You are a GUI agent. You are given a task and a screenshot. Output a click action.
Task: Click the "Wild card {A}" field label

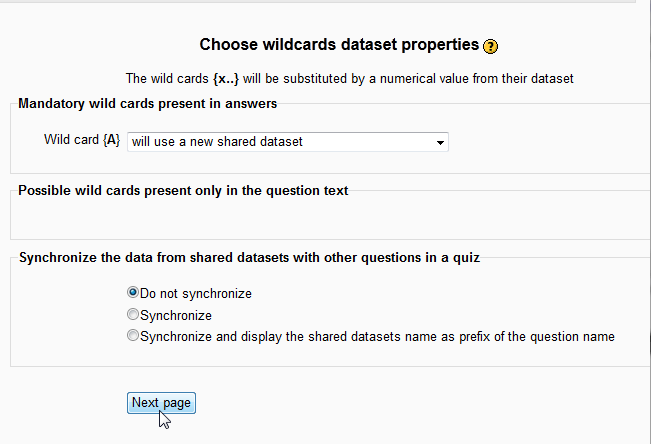[81, 141]
